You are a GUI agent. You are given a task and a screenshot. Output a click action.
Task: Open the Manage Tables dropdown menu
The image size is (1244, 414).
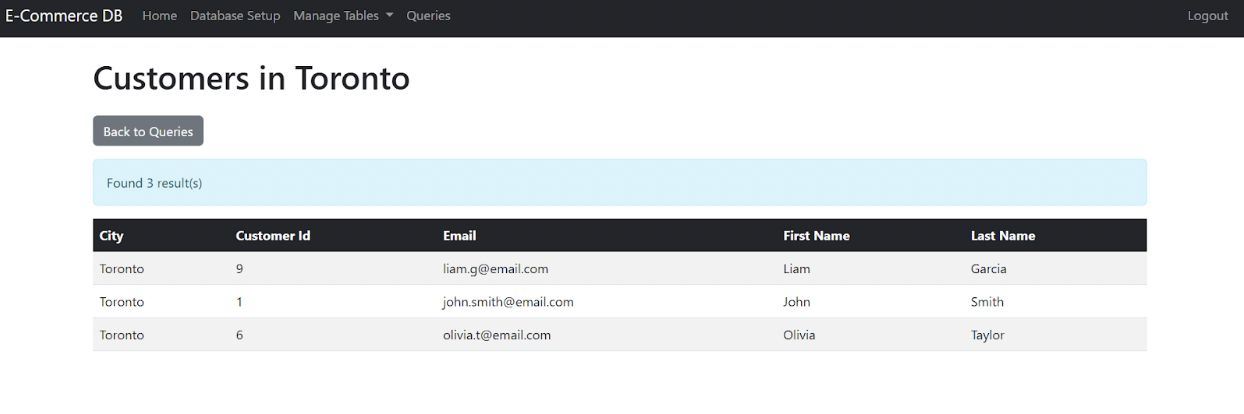343,16
